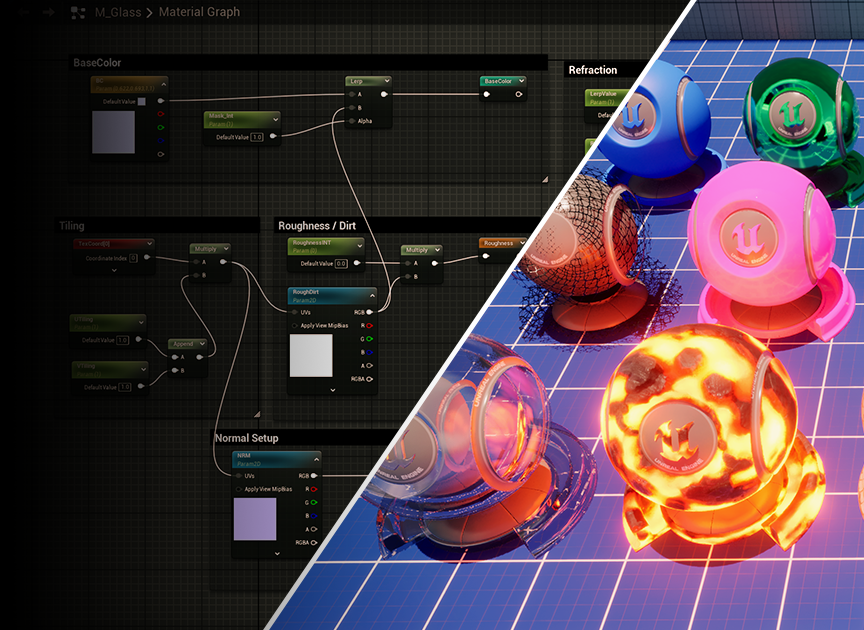Viewport: 864px width, 630px height.
Task: Click the RoughDirt UVs input pin
Action: click(x=295, y=312)
